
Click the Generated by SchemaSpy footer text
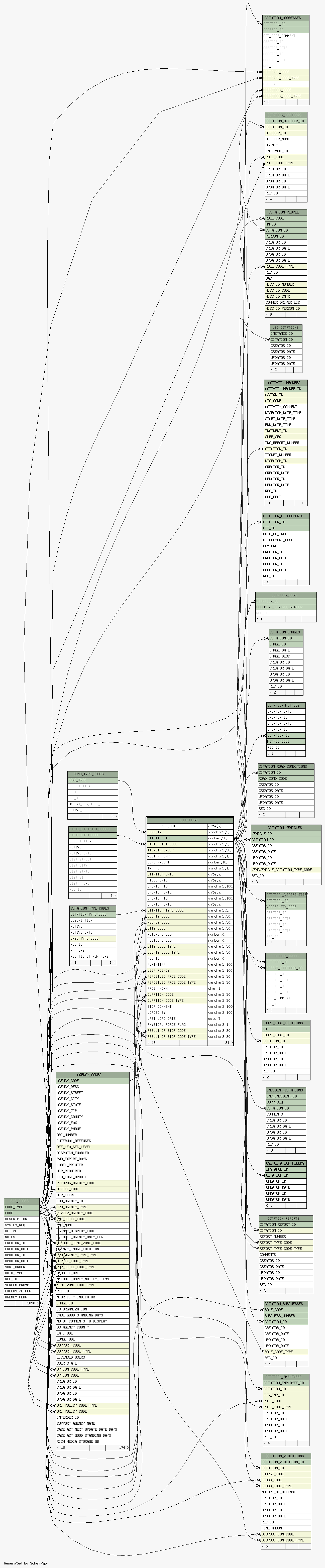26,1563
